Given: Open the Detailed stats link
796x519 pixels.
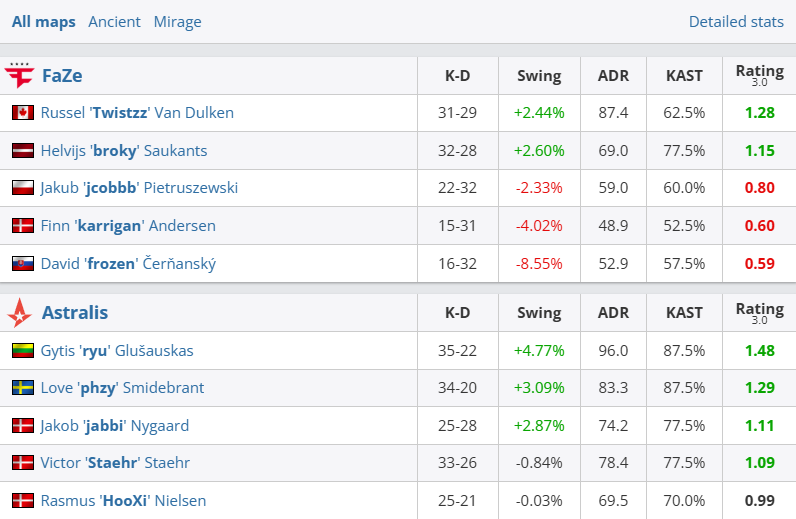Looking at the screenshot, I should [736, 21].
